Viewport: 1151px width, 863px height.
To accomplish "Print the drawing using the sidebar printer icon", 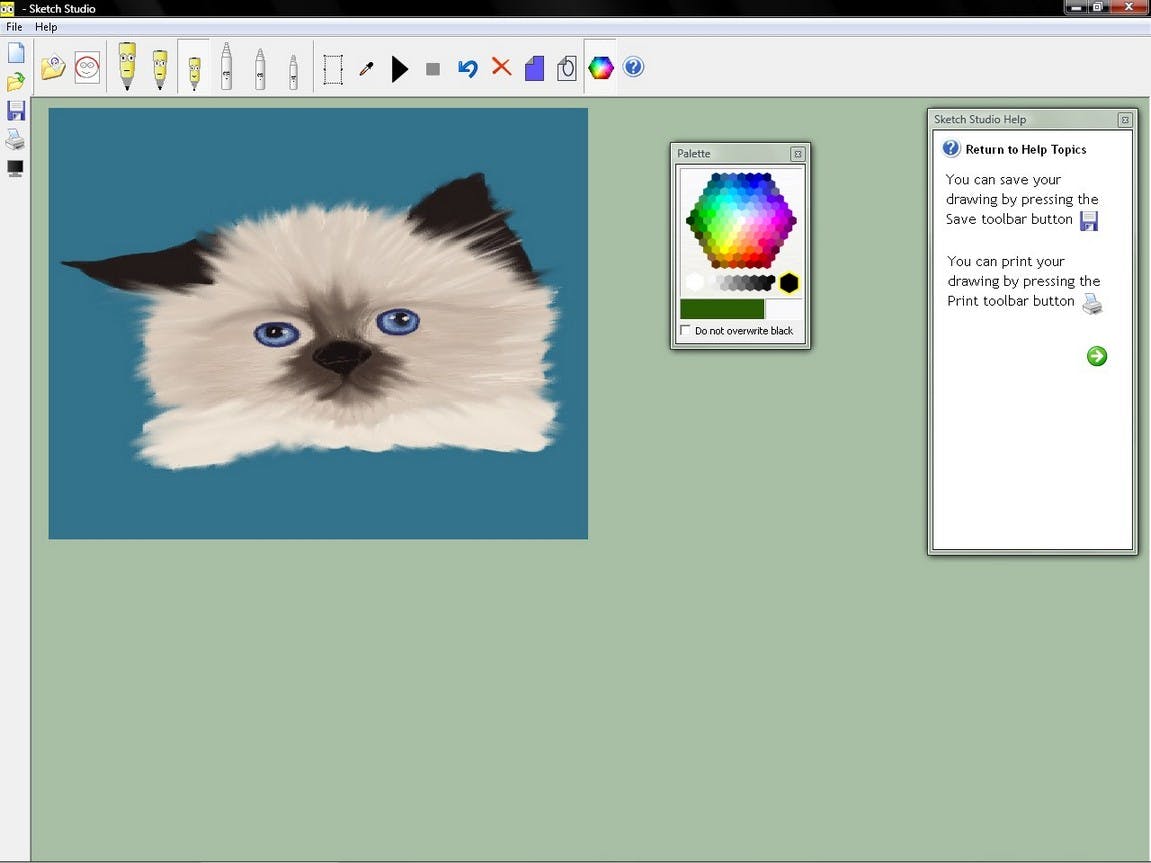I will tap(15, 139).
